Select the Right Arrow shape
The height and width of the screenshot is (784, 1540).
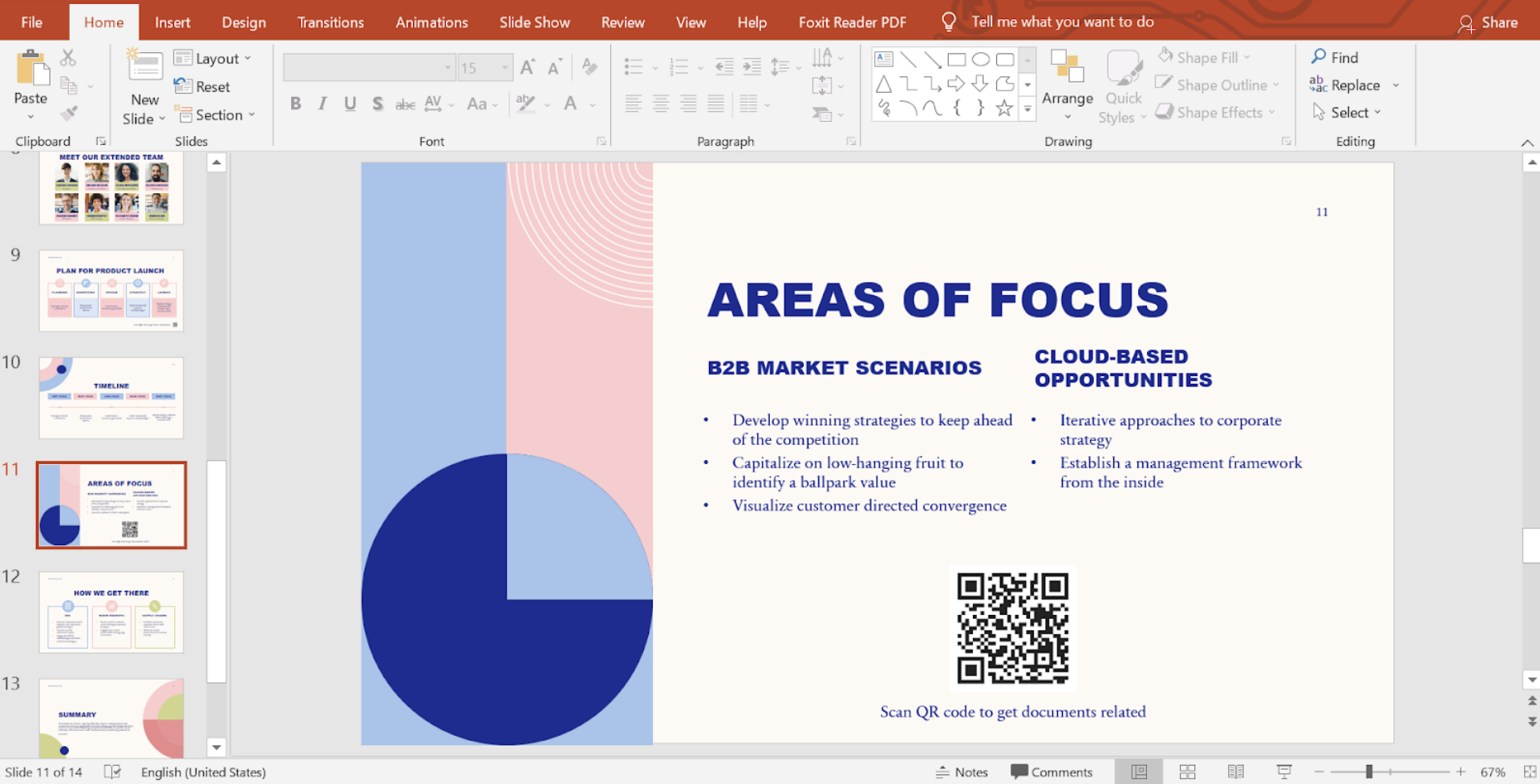pyautogui.click(x=956, y=83)
